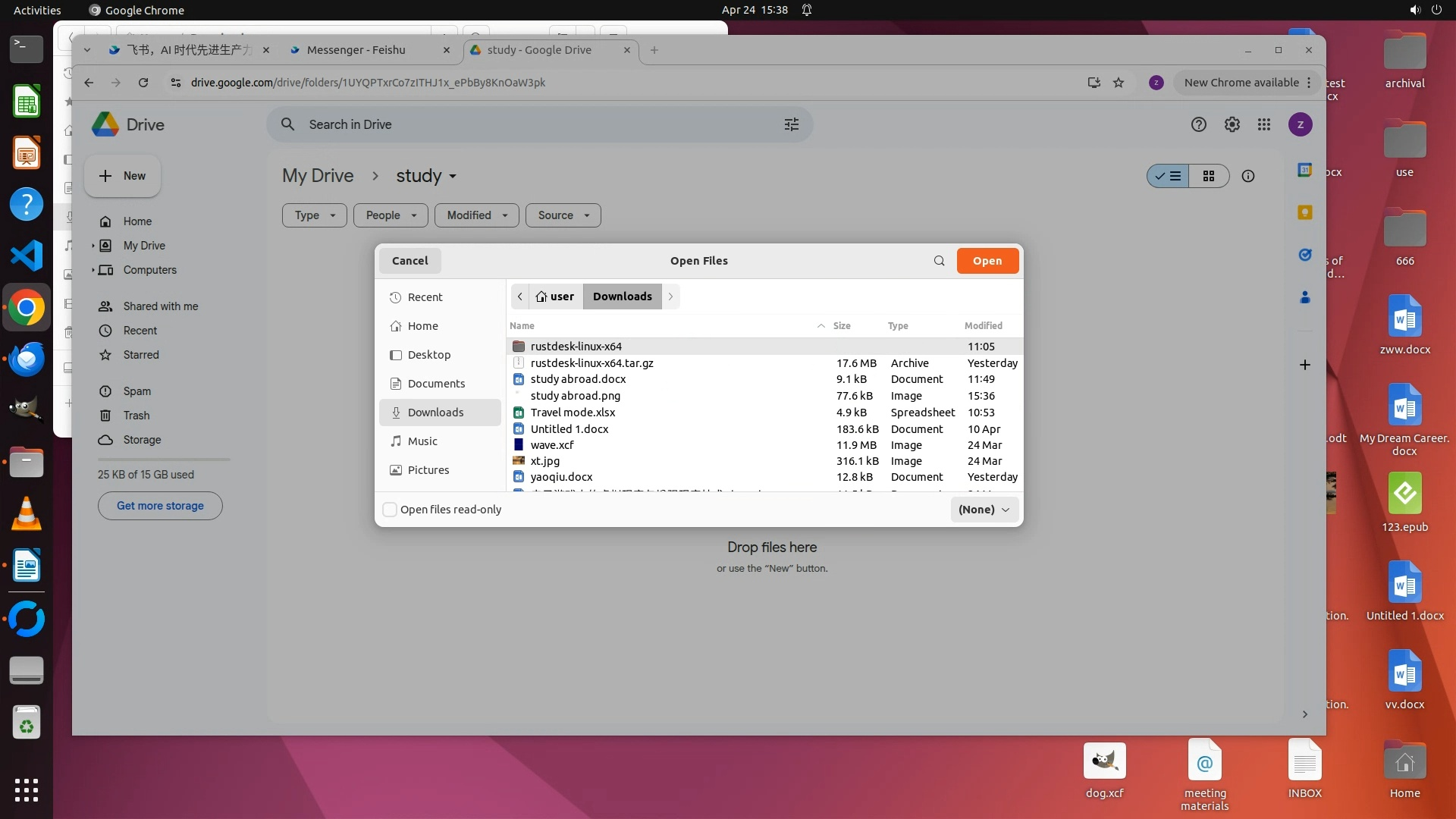Show folder details info icon
1456x819 pixels.
1247,176
